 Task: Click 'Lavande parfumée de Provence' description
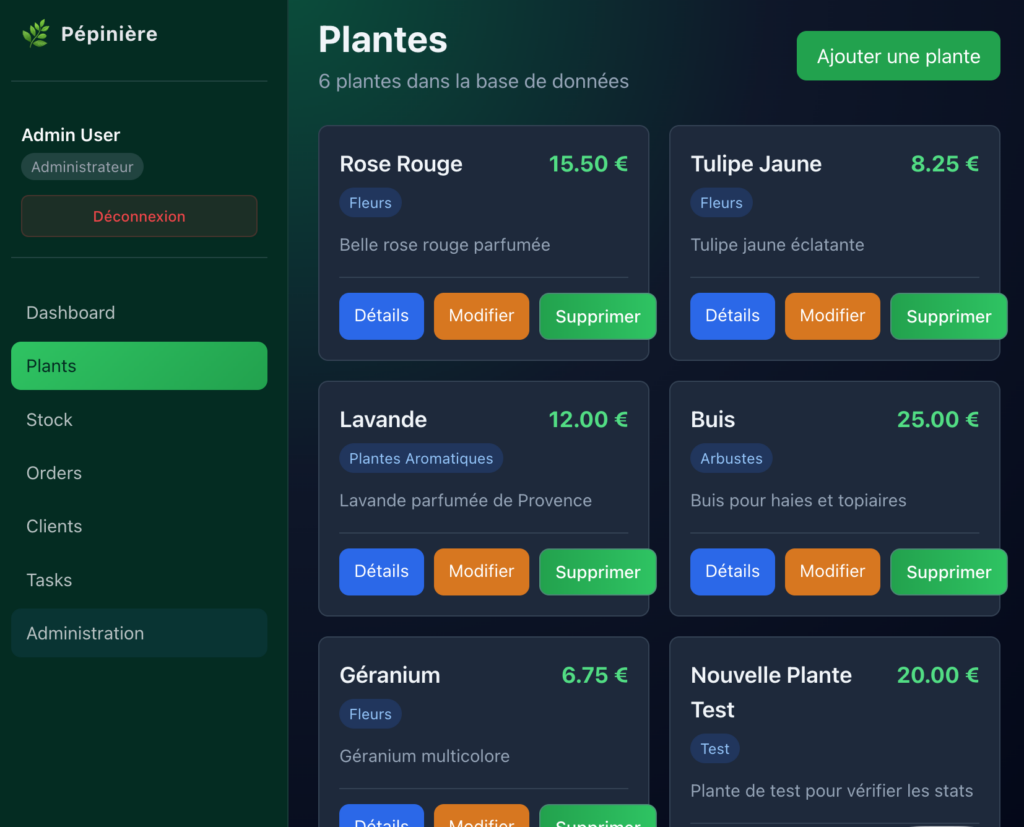pyautogui.click(x=466, y=500)
